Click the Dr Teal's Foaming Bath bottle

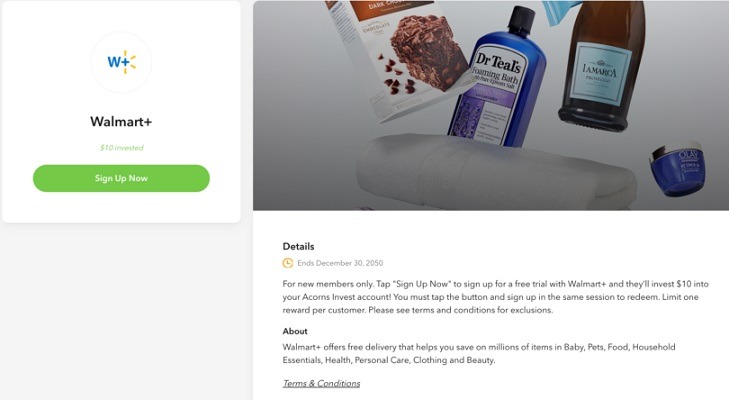pyautogui.click(x=497, y=81)
